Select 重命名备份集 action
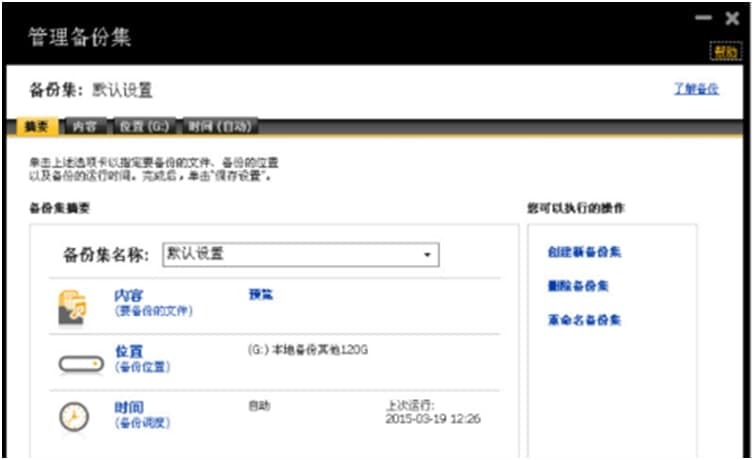754x460 pixels. (585, 320)
